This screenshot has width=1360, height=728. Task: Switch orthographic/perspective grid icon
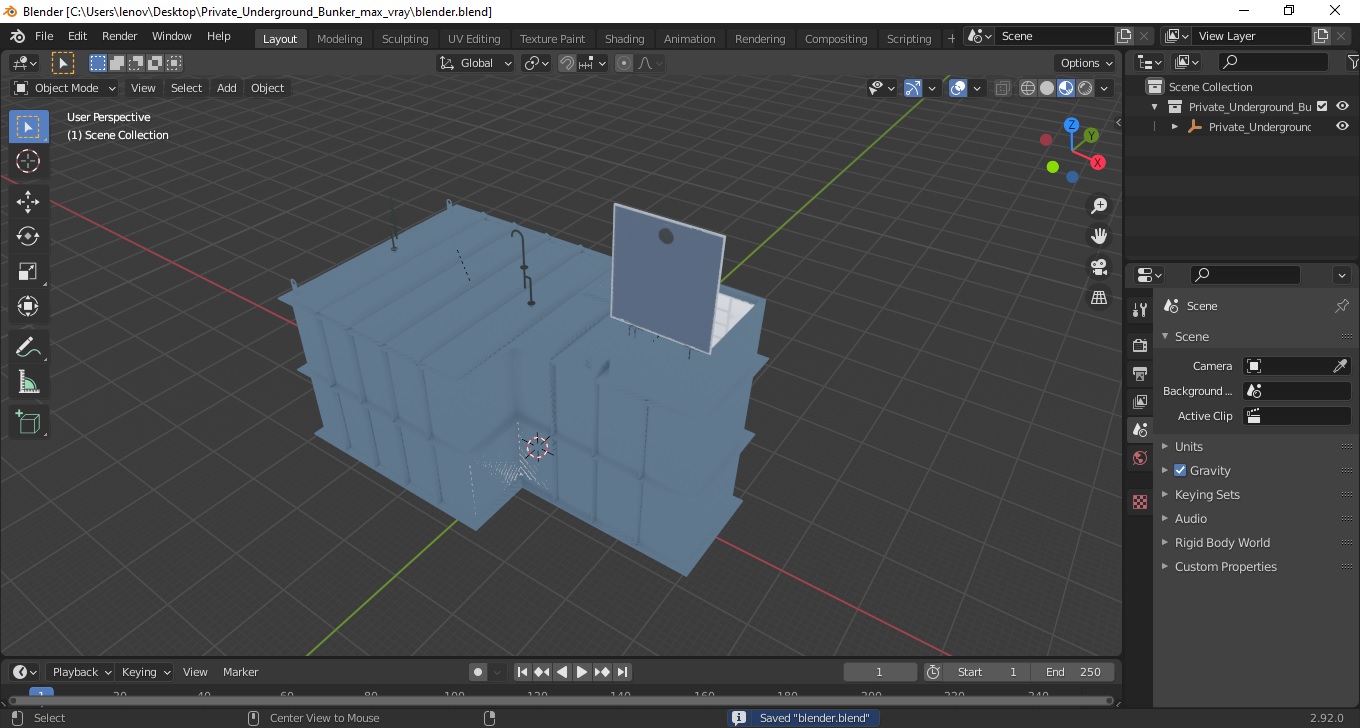(1099, 298)
